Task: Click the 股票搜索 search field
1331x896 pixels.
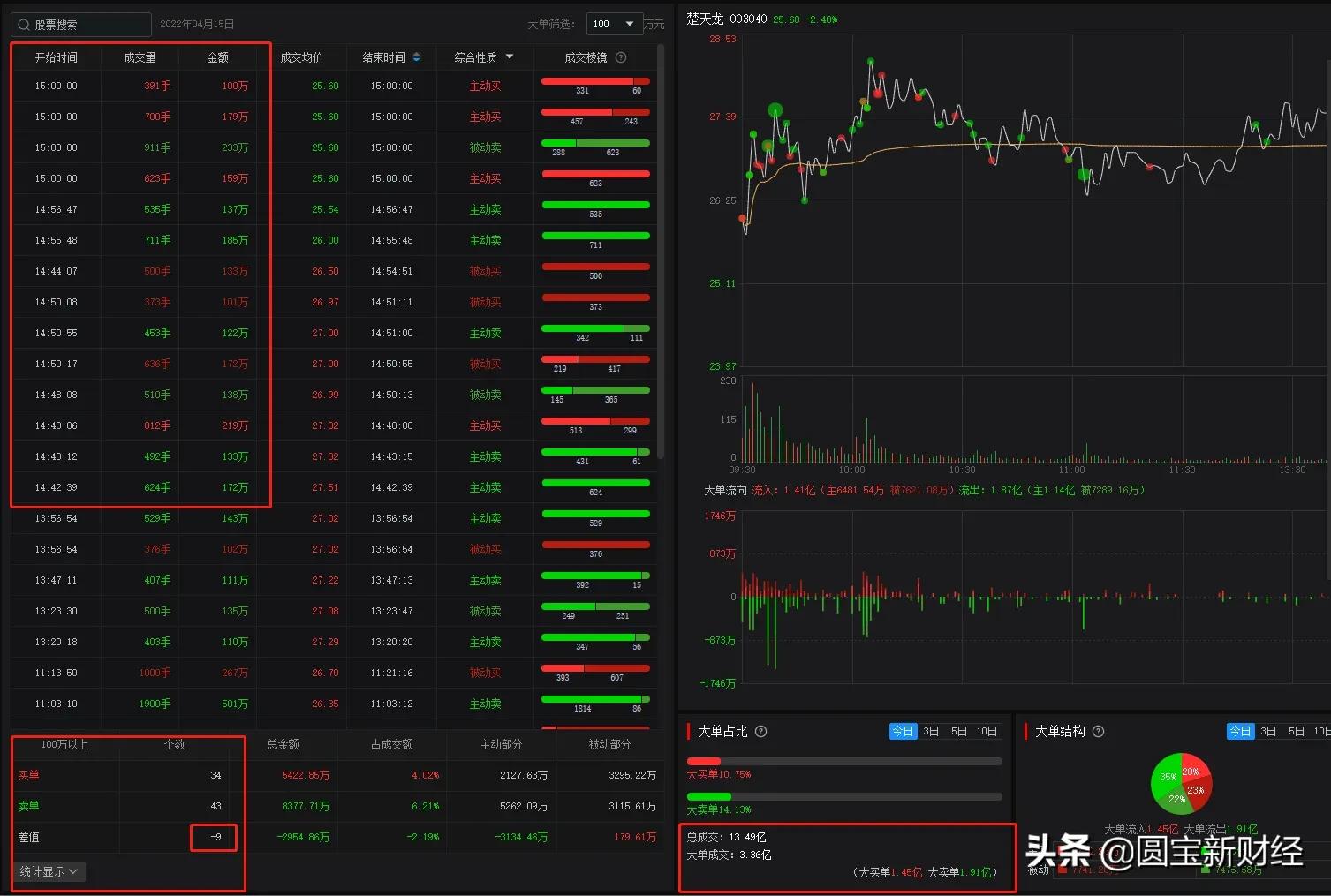Action: coord(81,25)
